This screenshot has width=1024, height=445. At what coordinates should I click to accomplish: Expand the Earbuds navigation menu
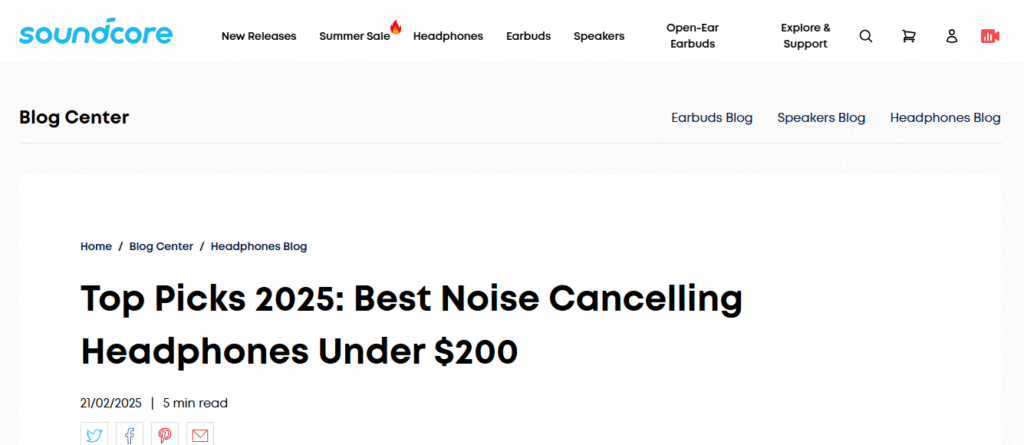click(x=529, y=36)
